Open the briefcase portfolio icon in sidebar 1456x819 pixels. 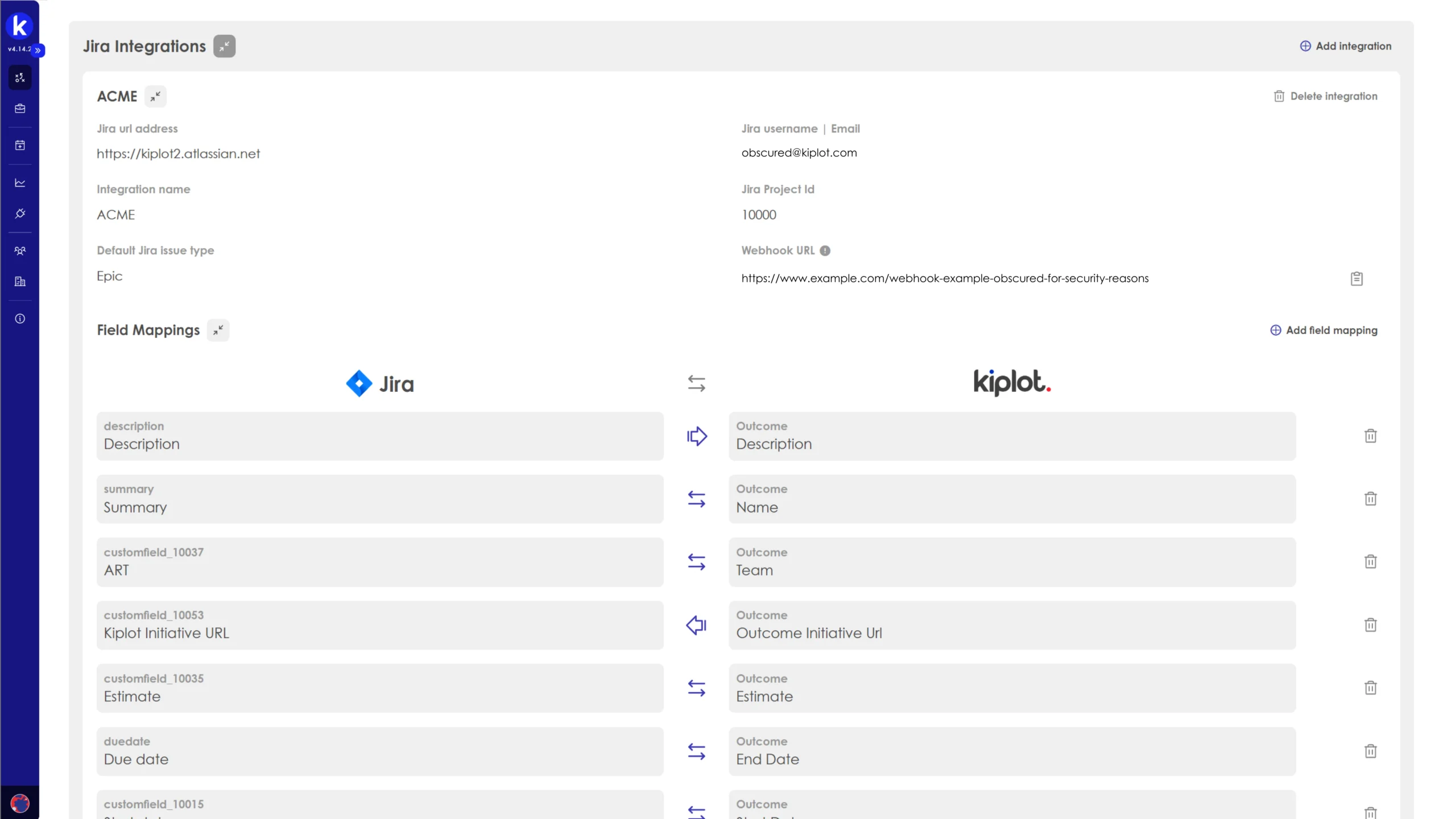click(20, 109)
